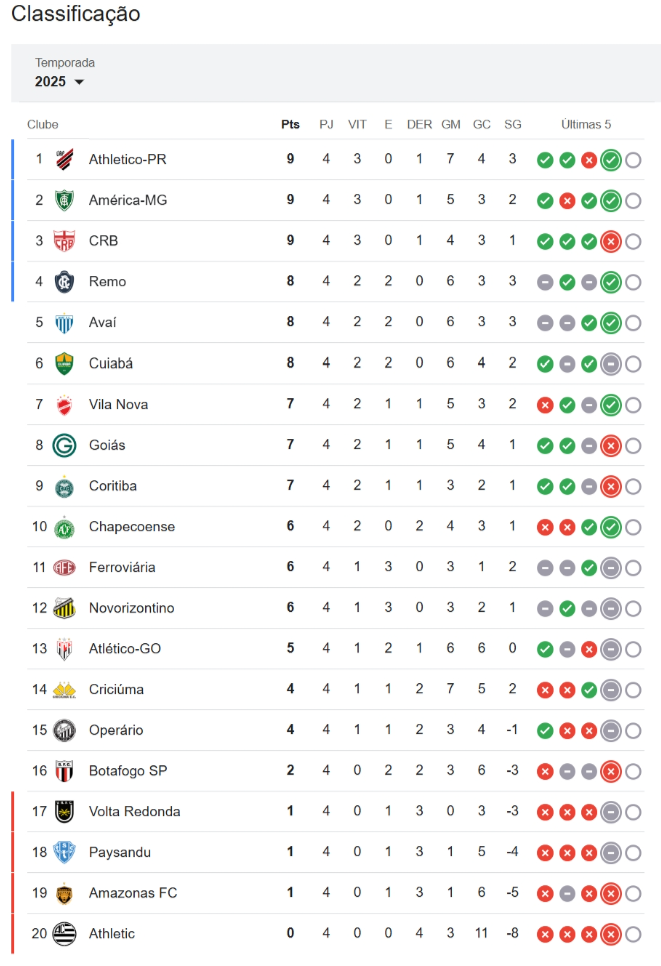The image size is (661, 966).
Task: Click Cuiabá's latest draw indicator
Action: point(610,365)
